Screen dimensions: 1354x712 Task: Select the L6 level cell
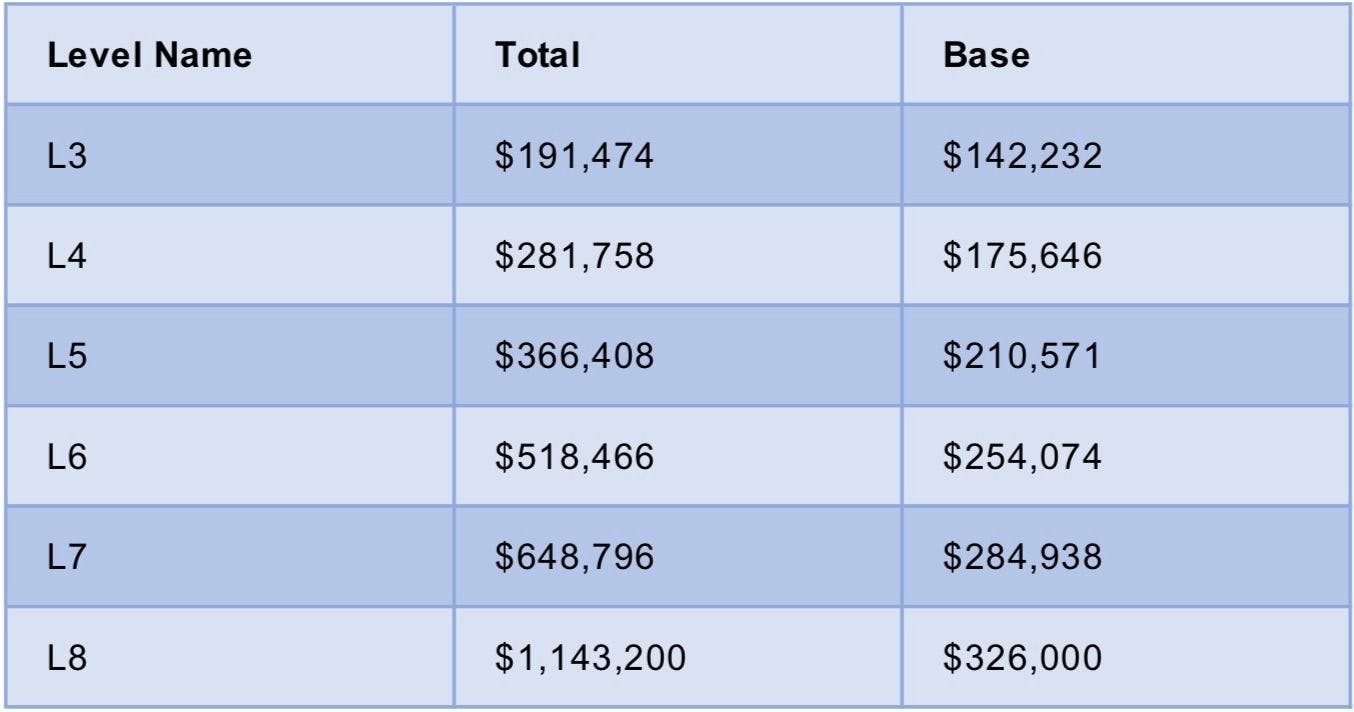(67, 457)
